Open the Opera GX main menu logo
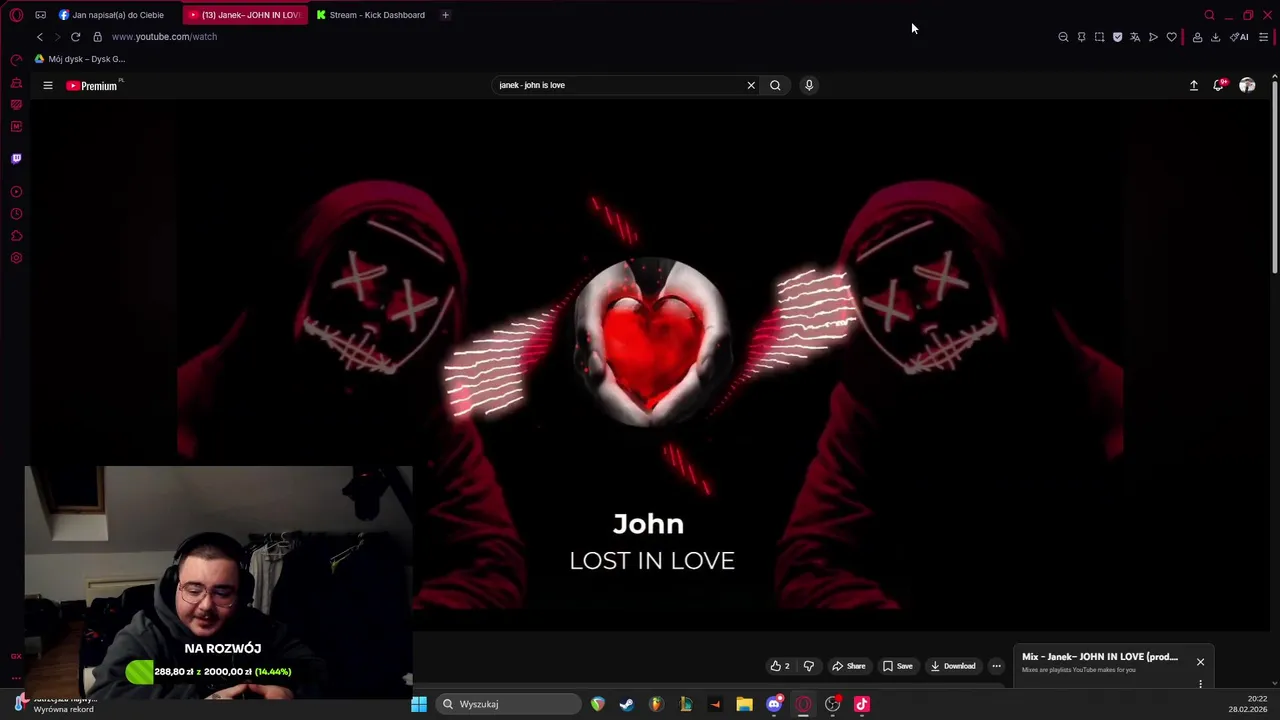1280x720 pixels. [x=16, y=15]
